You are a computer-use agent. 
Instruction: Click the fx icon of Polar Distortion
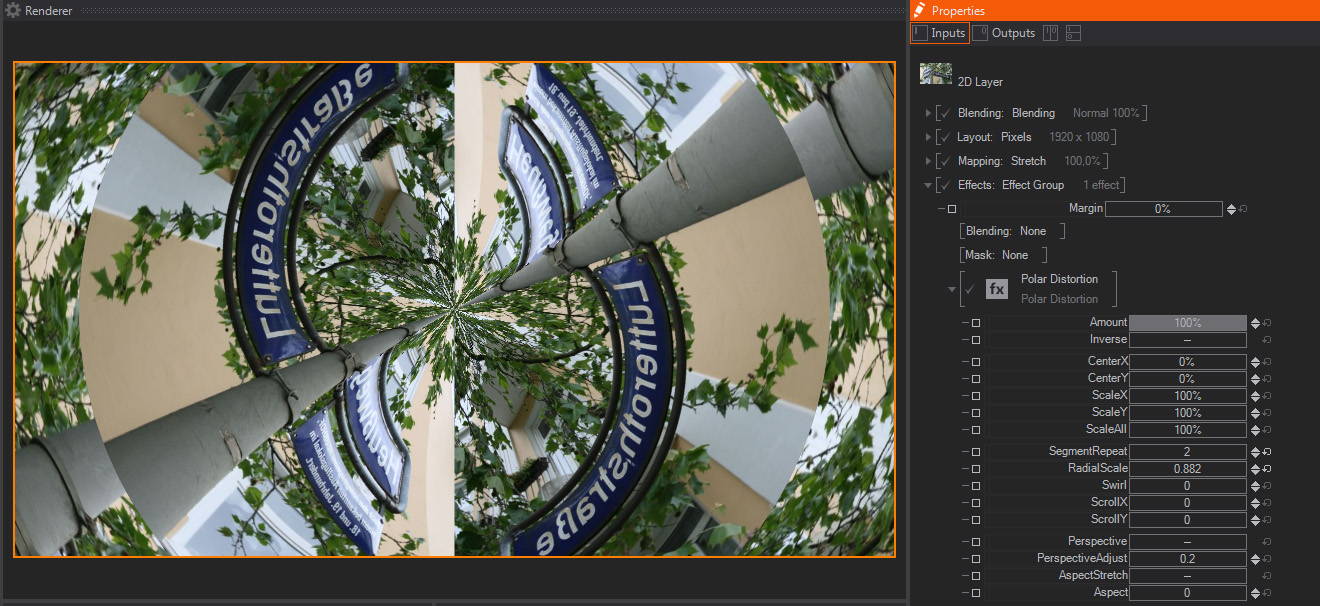tap(997, 289)
